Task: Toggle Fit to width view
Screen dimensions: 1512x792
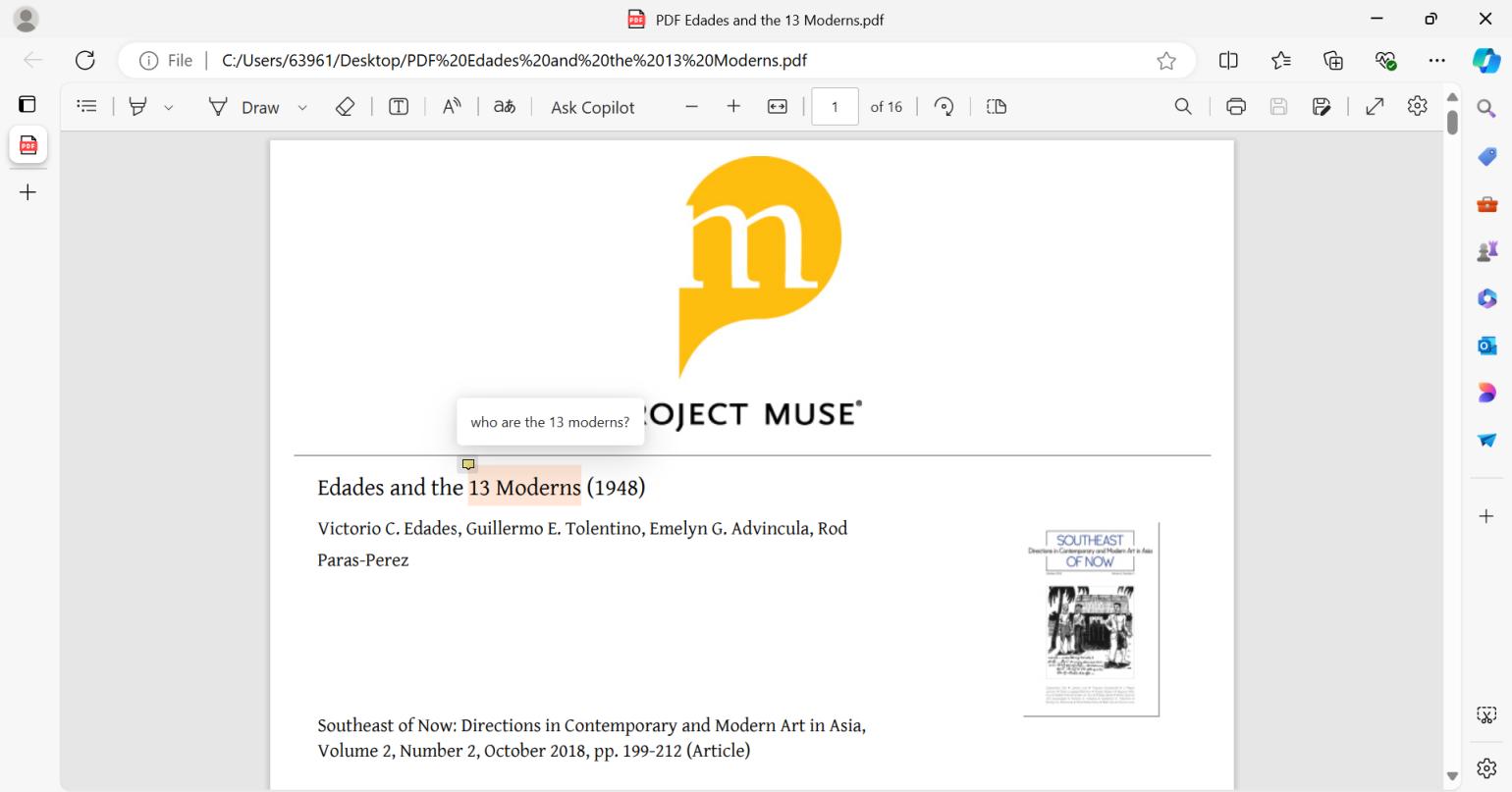Action: pyautogui.click(x=778, y=107)
